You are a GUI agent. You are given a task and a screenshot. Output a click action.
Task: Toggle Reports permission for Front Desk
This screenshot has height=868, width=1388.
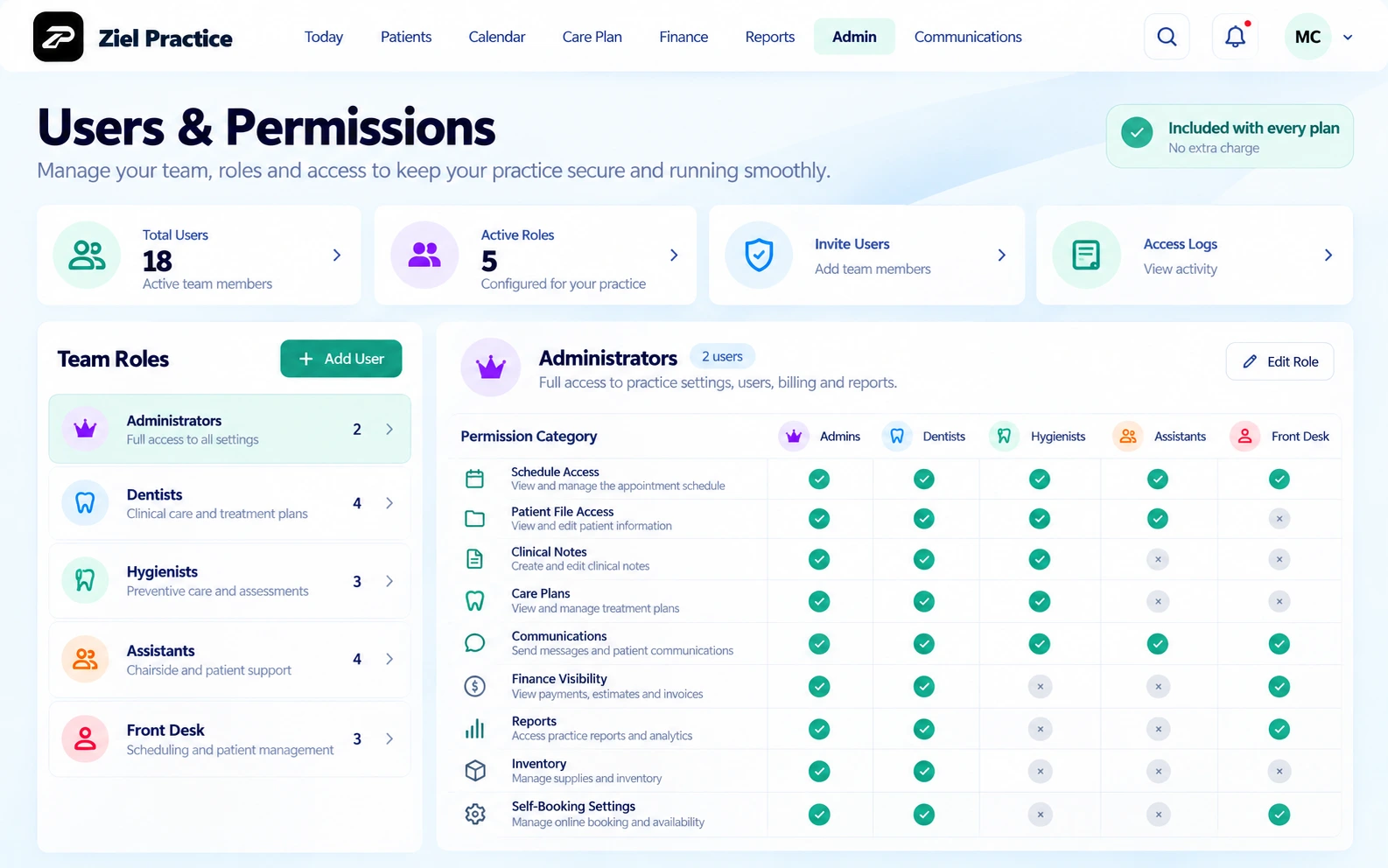pos(1279,729)
